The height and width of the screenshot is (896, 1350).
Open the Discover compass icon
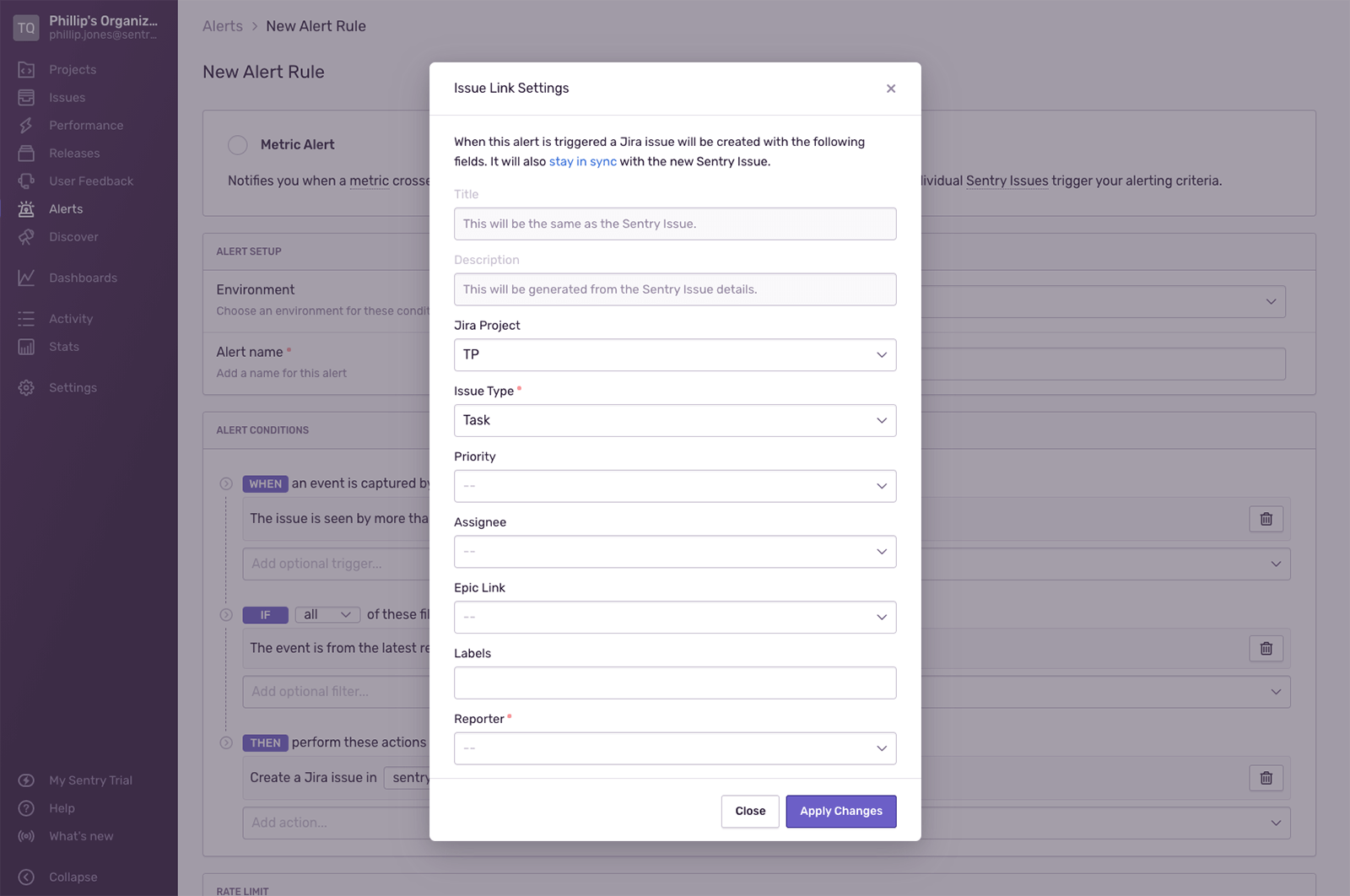pos(26,237)
